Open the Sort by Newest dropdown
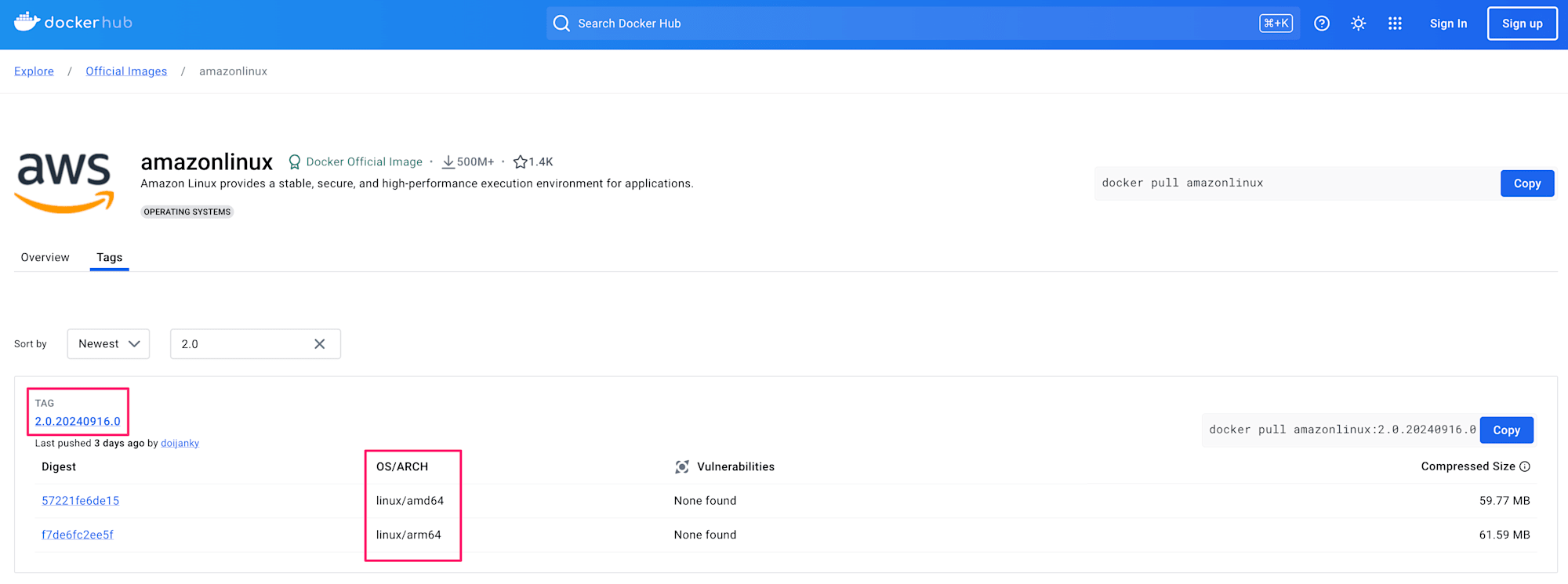Viewport: 1568px width, 584px height. point(108,344)
